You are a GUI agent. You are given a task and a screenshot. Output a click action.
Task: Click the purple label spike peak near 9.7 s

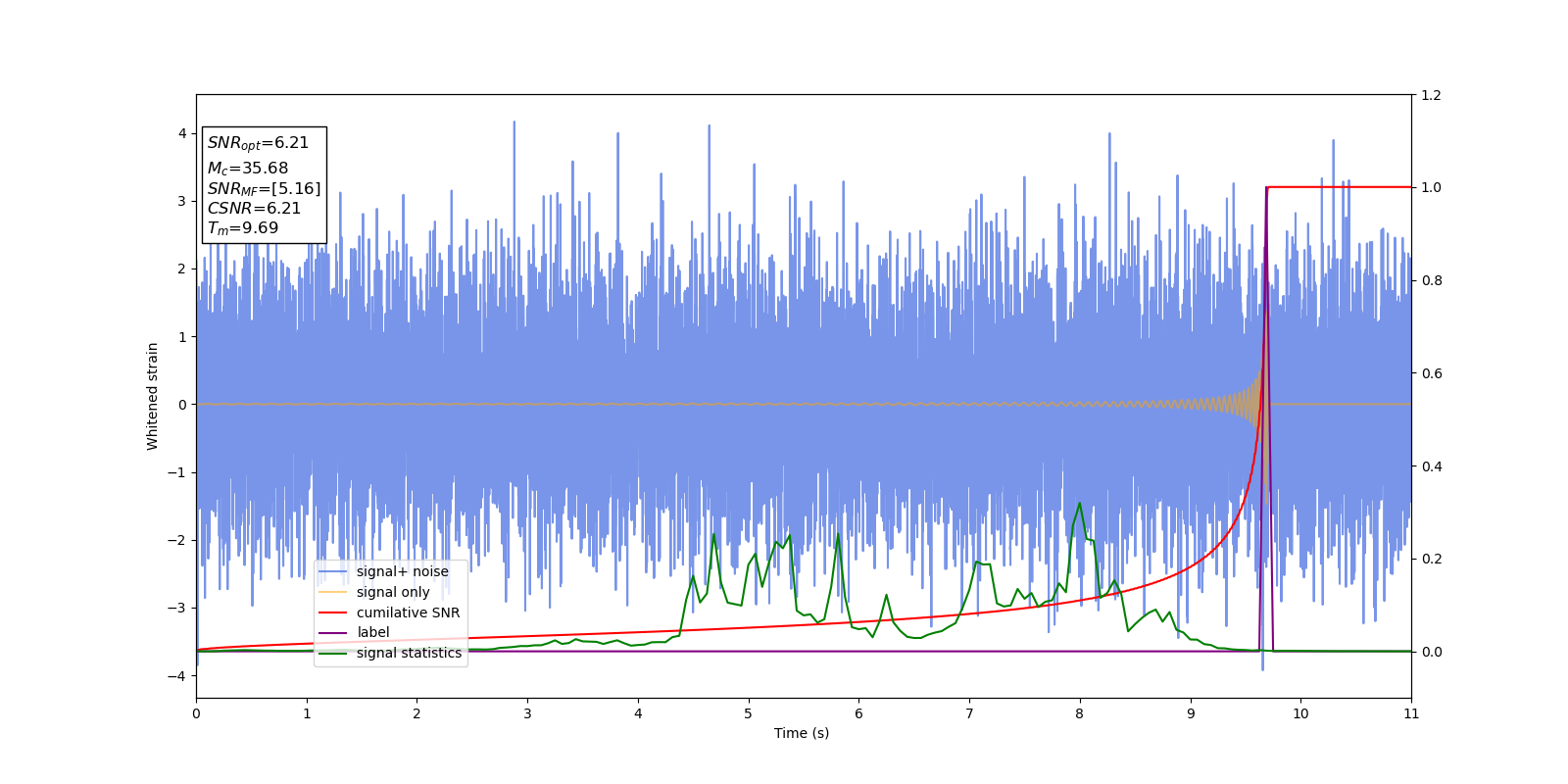pyautogui.click(x=1266, y=188)
